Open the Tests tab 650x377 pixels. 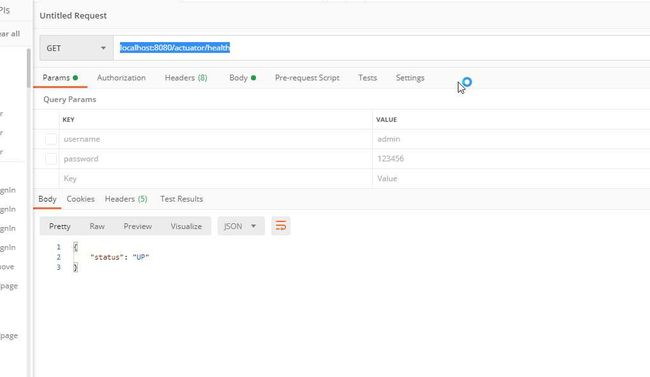pos(368,78)
